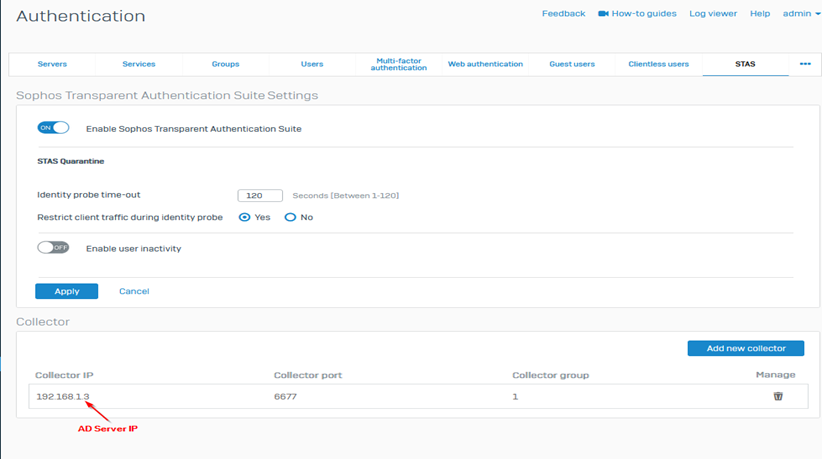Click Add new collector button
822x459 pixels.
745,348
